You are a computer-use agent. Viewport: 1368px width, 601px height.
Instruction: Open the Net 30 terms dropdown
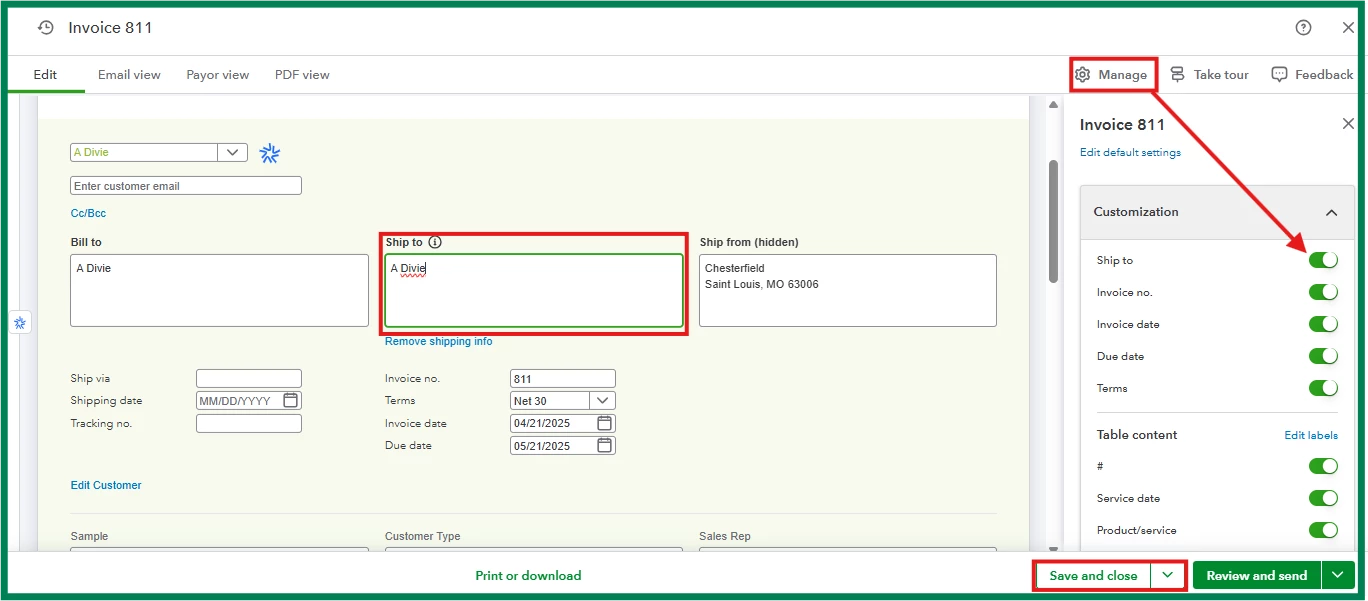(x=603, y=400)
